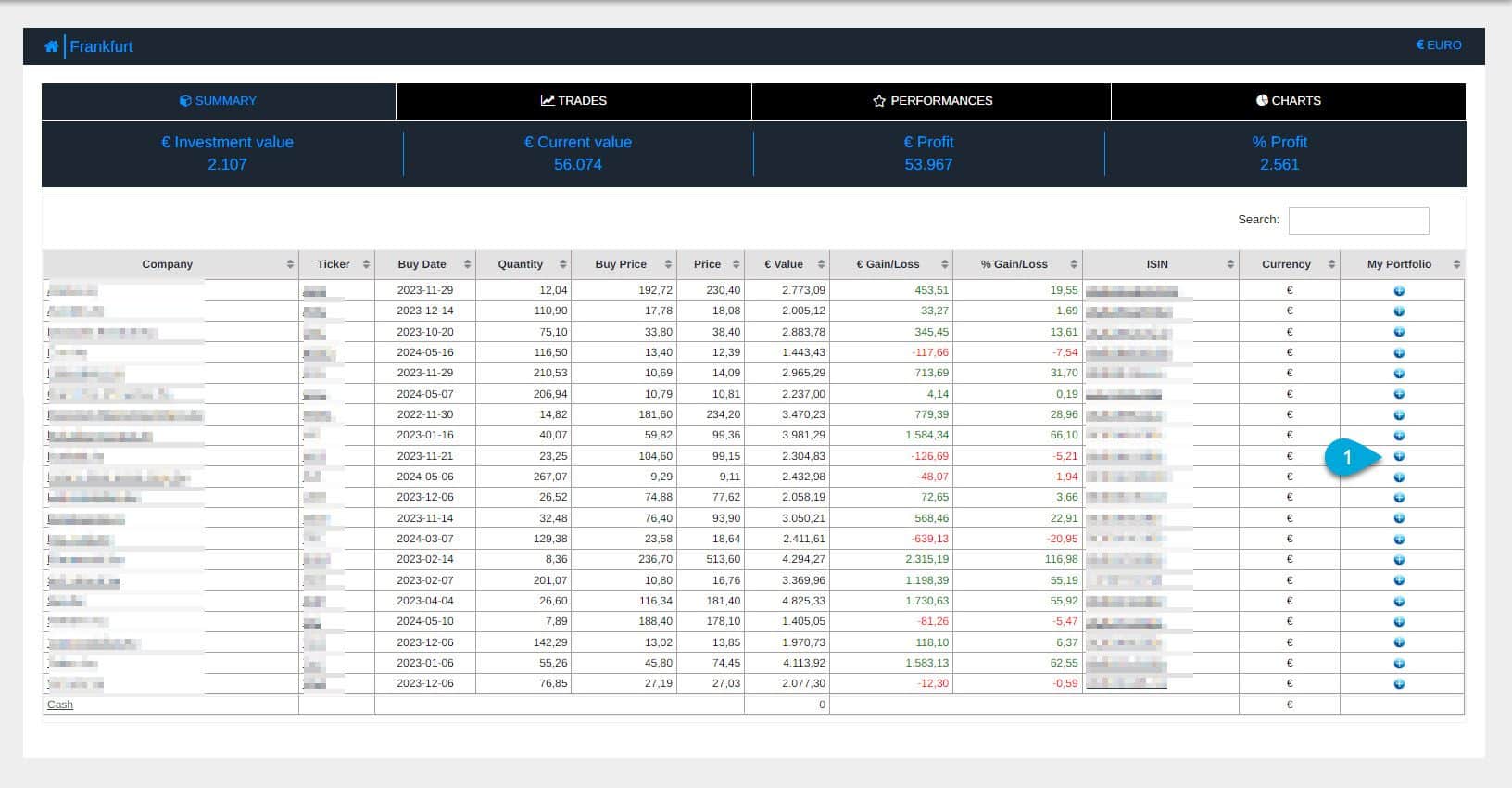Switch to the Trades tab
Image resolution: width=1512 pixels, height=788 pixels.
573,101
